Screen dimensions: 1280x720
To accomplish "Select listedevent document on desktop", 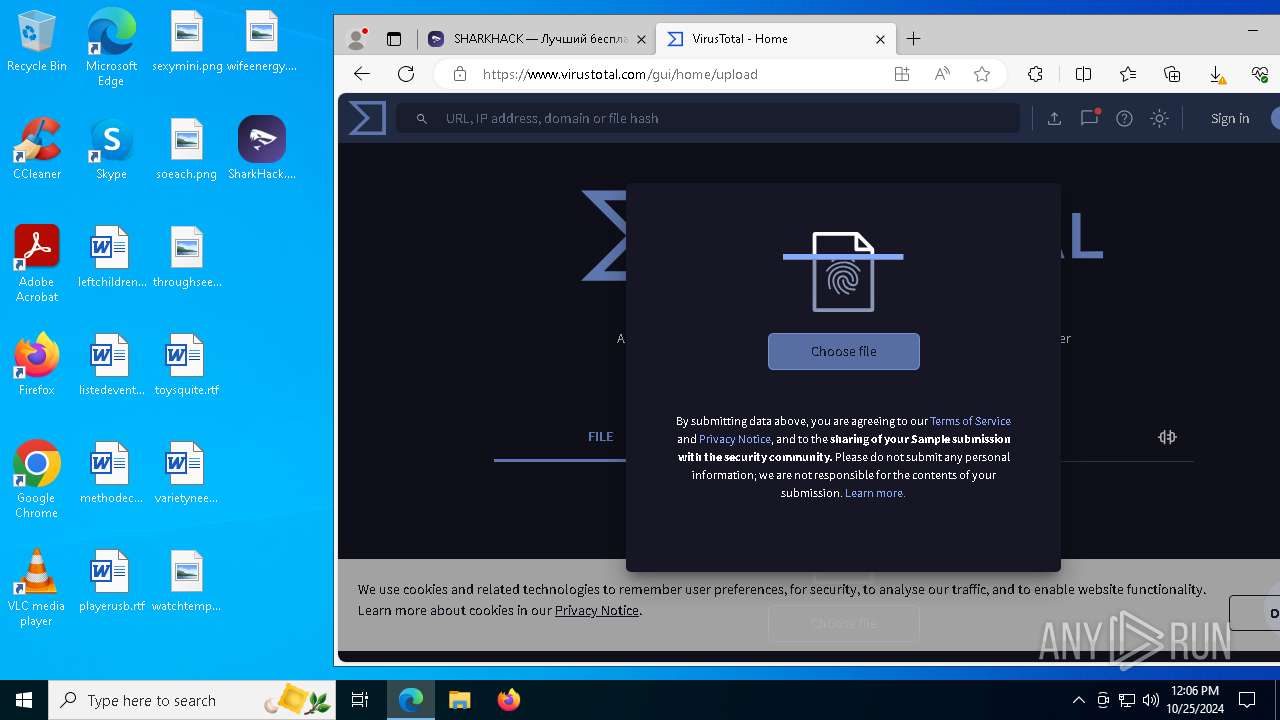I will click(111, 365).
